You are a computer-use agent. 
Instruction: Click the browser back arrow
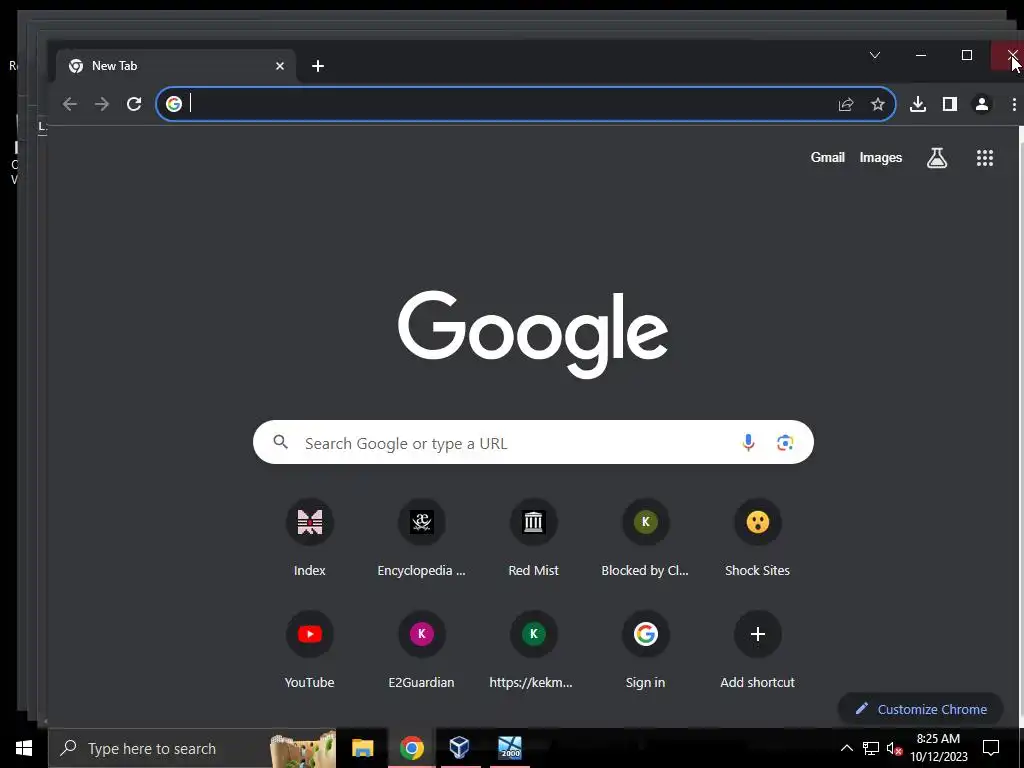coord(70,104)
